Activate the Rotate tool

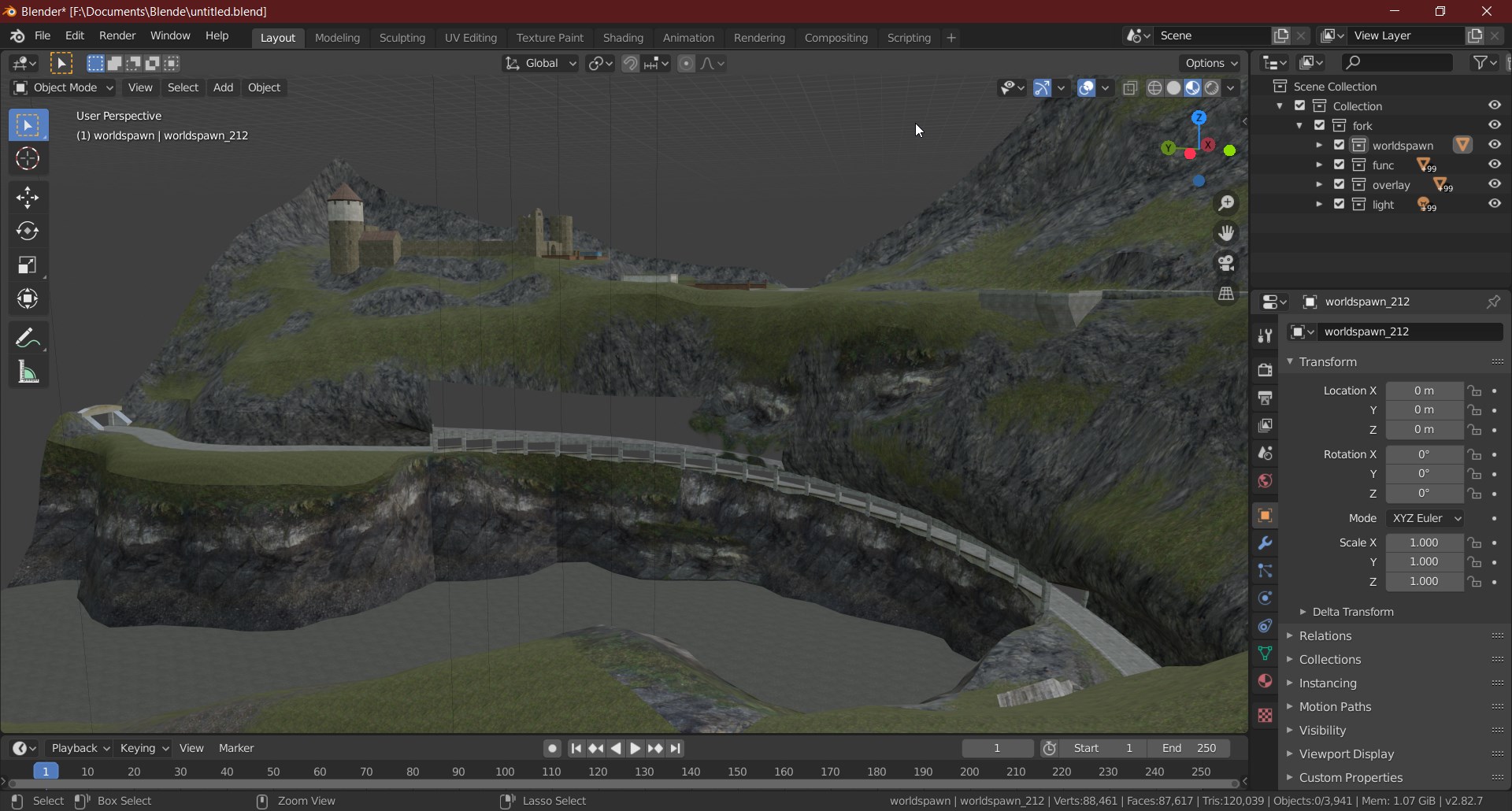pos(28,231)
